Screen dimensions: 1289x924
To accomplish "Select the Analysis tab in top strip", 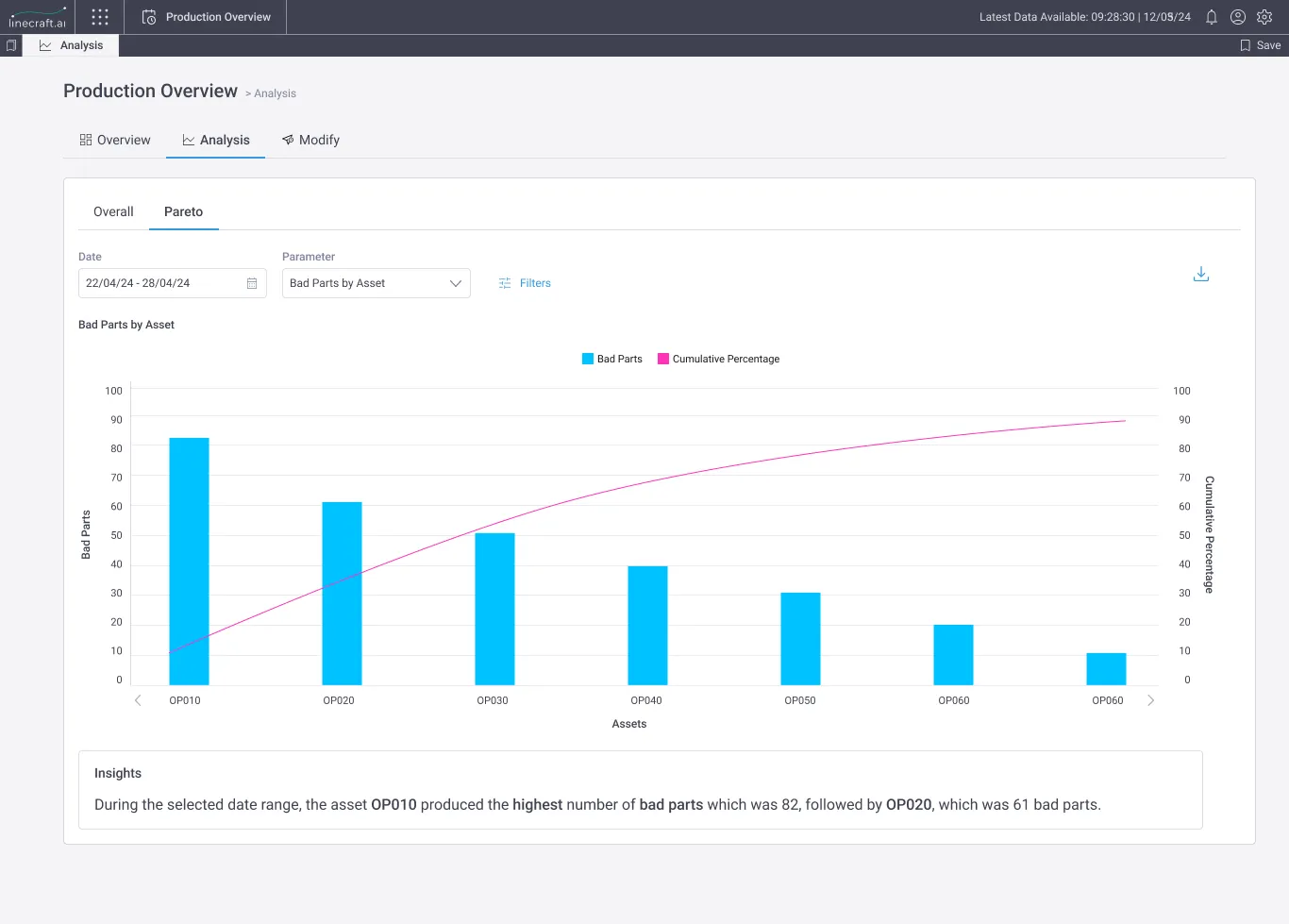I will pyautogui.click(x=71, y=45).
